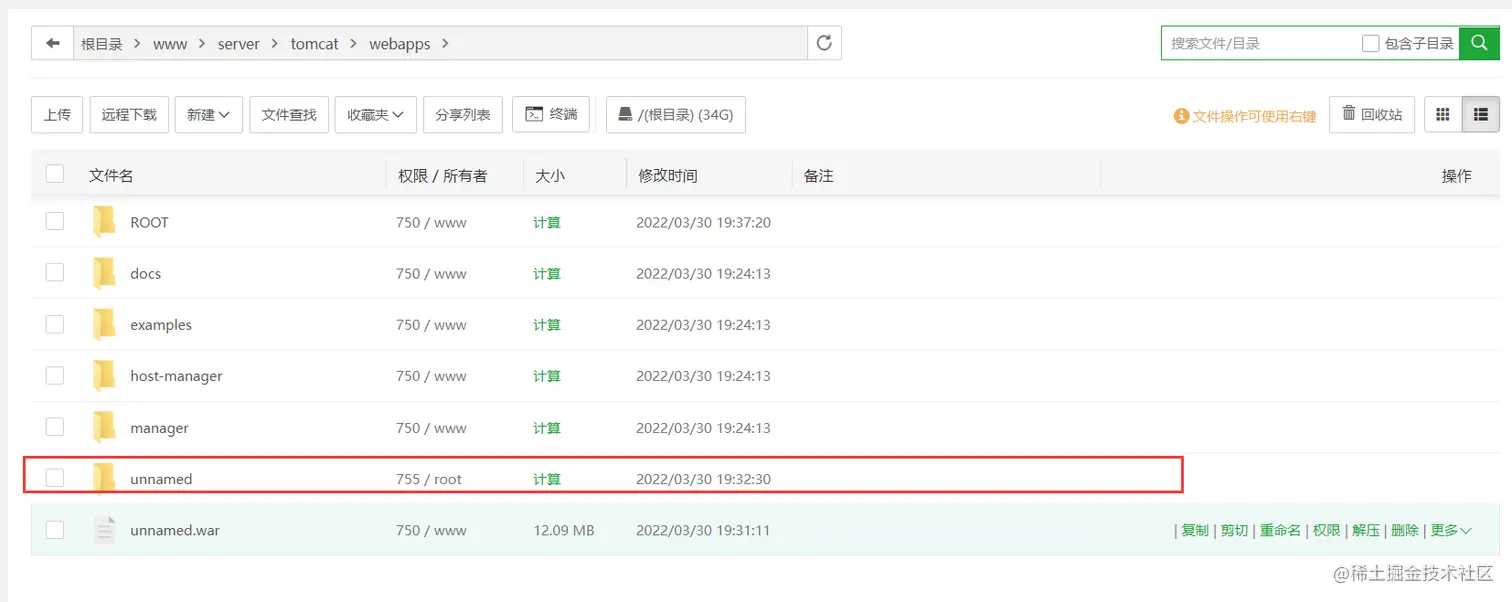Run search with the green magnifier button
The width and height of the screenshot is (1512, 602).
[1479, 43]
